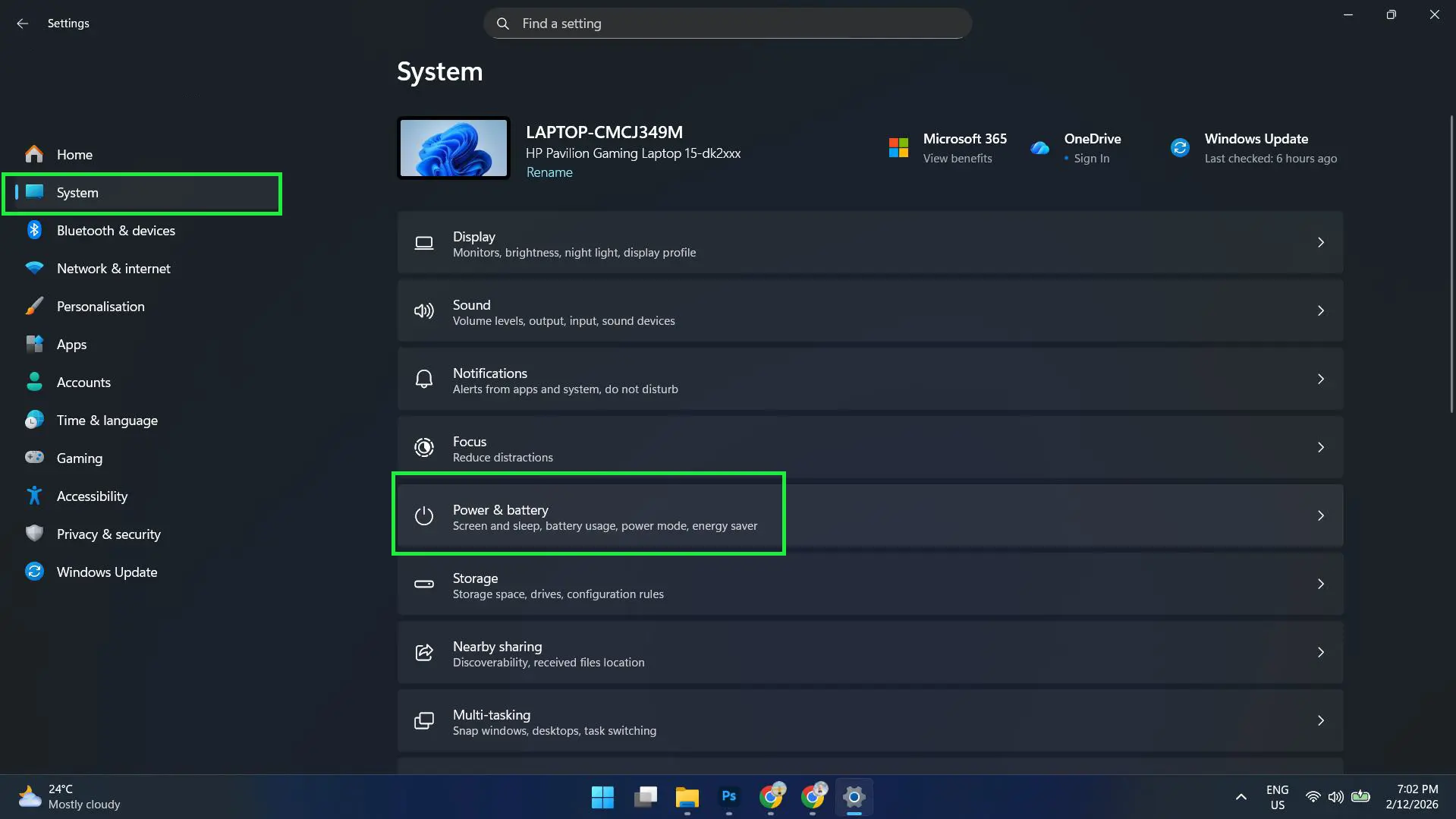Select the Gaming icon in the sidebar
Image resolution: width=1456 pixels, height=819 pixels.
tap(35, 458)
